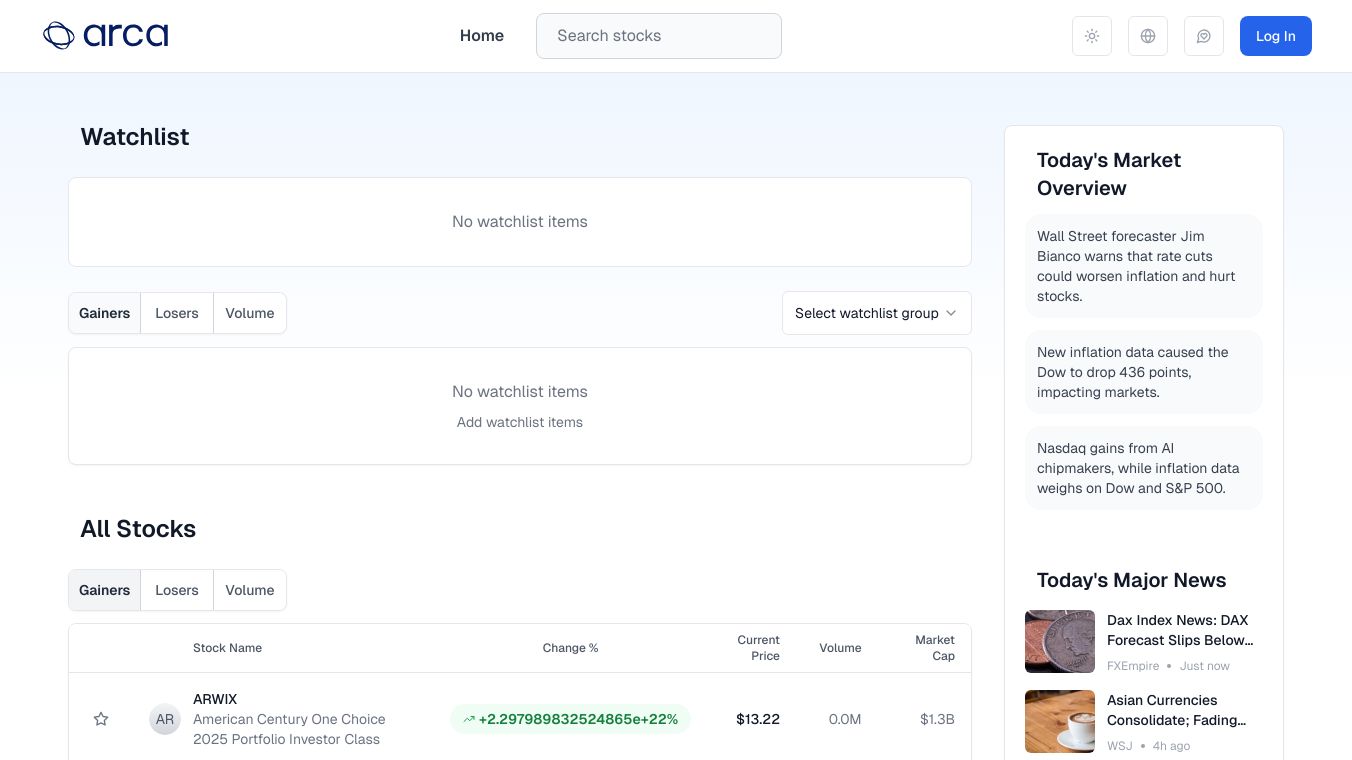This screenshot has height=760, width=1352.
Task: Select Gainers tab under All Stocks
Action: point(105,590)
